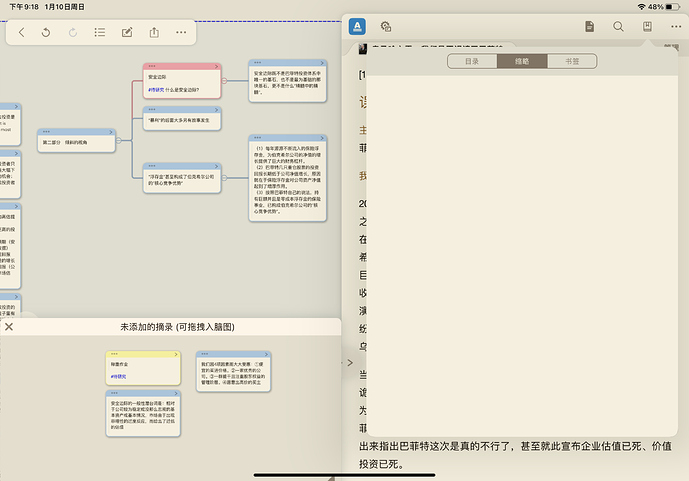
Task: Tap the 未添加的摘录 panel title
Action: [x=177, y=327]
